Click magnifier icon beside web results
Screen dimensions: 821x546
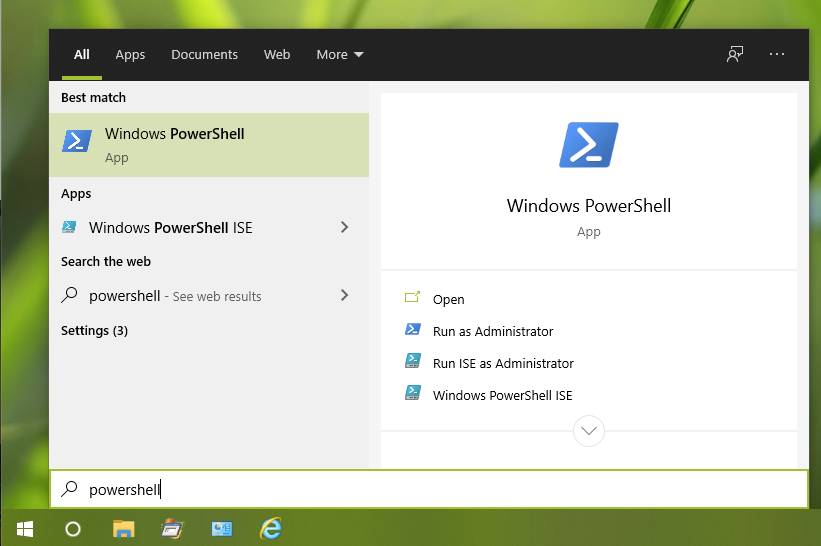69,295
